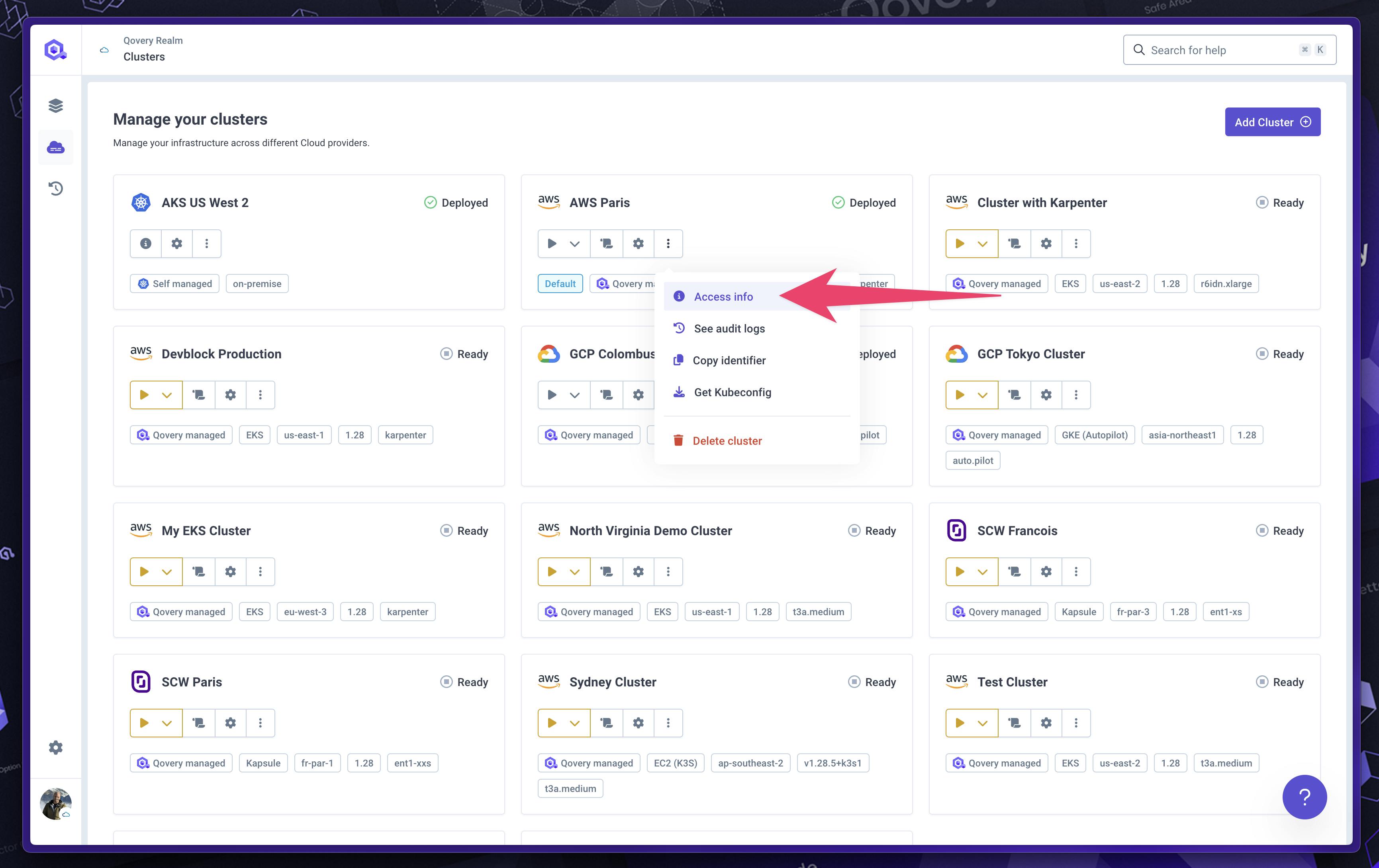1379x868 pixels.
Task: Open logs icon for My EKS Cluster
Action: pos(199,571)
